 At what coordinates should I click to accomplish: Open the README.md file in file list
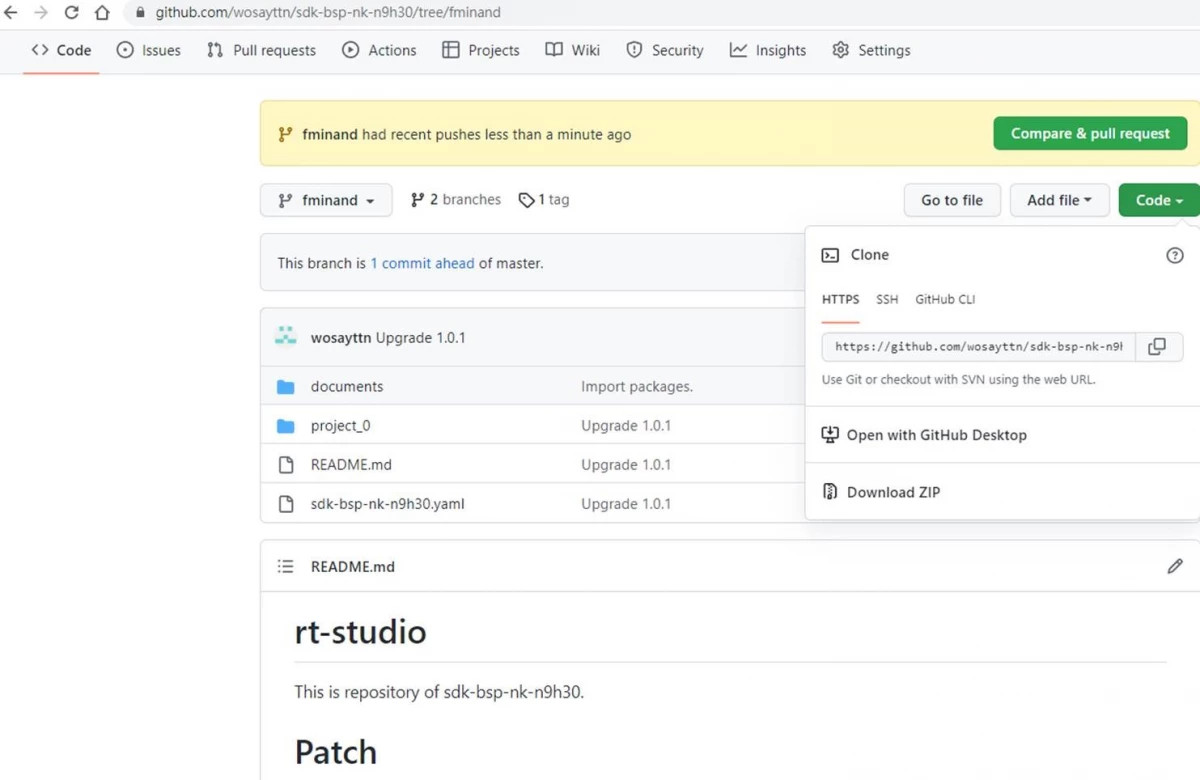coord(351,464)
